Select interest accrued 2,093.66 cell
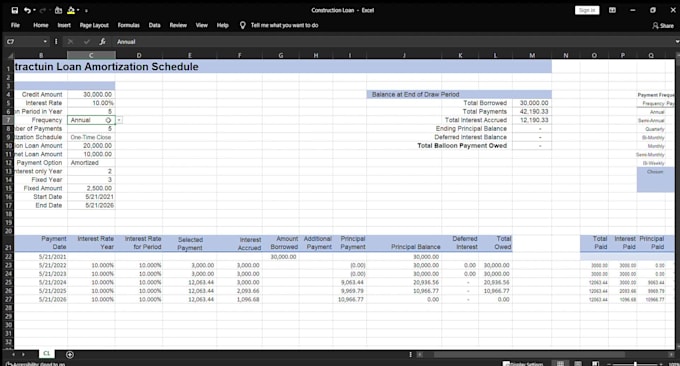 pyautogui.click(x=239, y=291)
